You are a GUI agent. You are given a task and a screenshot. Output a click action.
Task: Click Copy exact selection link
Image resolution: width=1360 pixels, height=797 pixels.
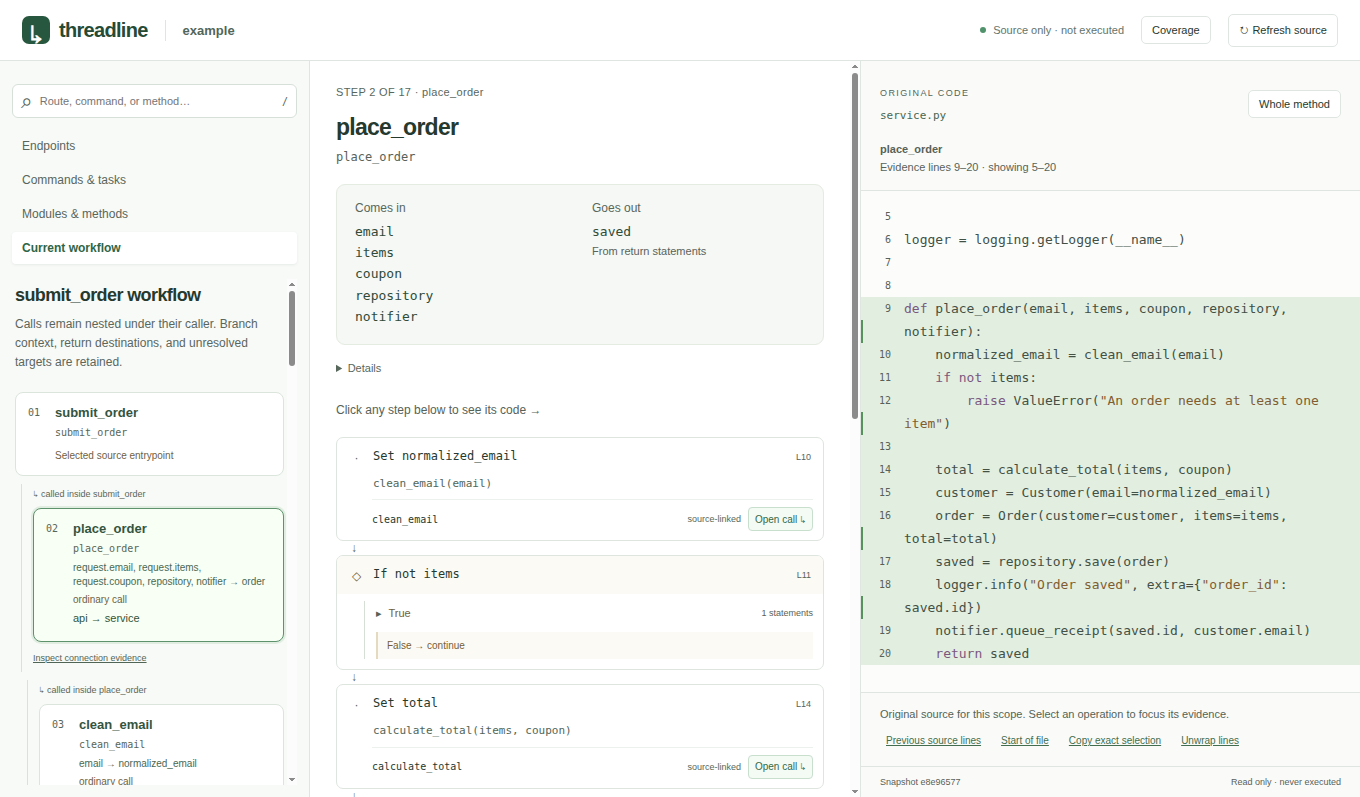(x=1115, y=740)
